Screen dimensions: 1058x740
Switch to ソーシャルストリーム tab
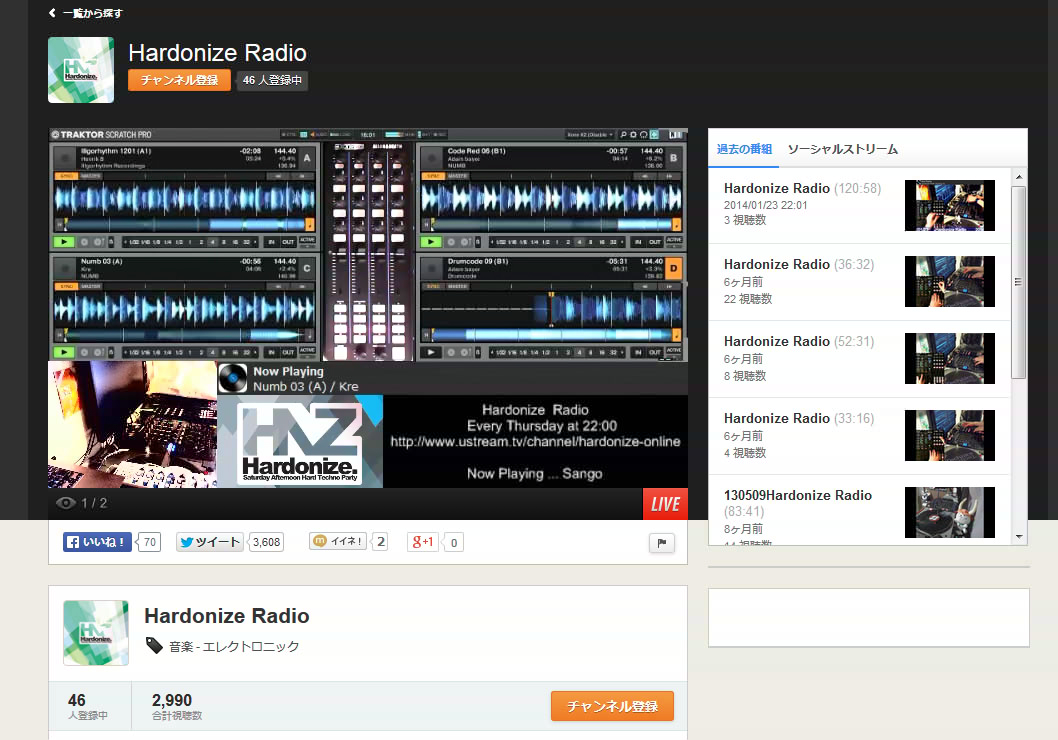[843, 149]
